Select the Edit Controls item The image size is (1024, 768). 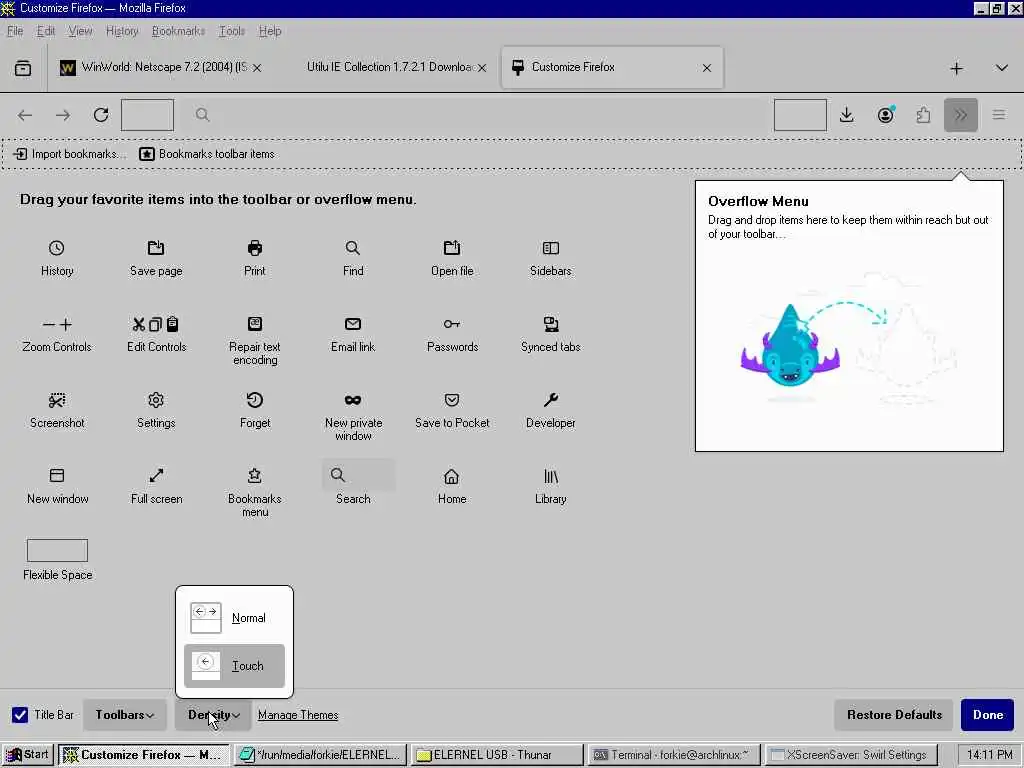156,334
